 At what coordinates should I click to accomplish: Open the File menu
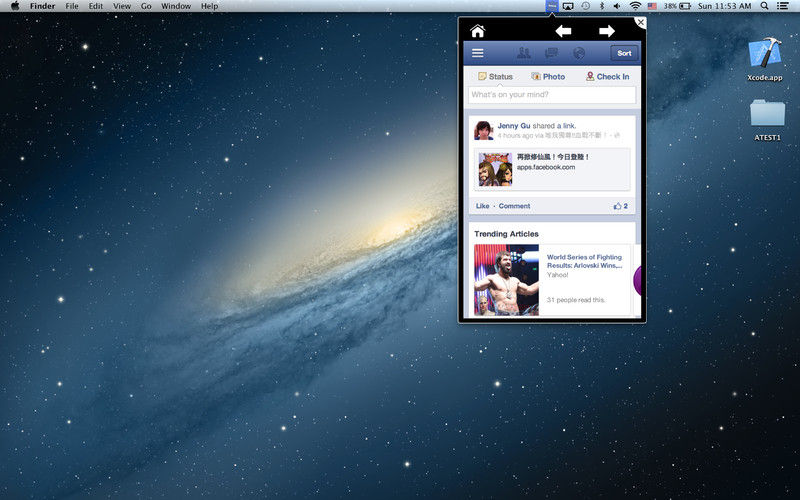tap(72, 6)
